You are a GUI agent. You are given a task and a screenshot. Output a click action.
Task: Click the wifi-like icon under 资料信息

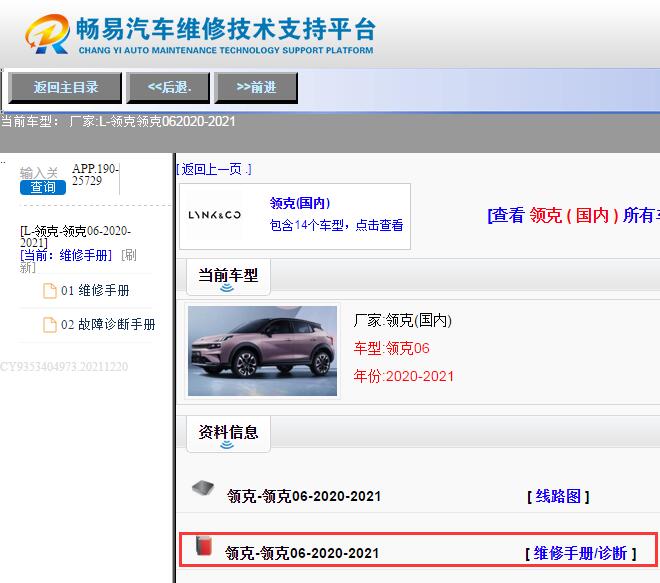click(227, 446)
